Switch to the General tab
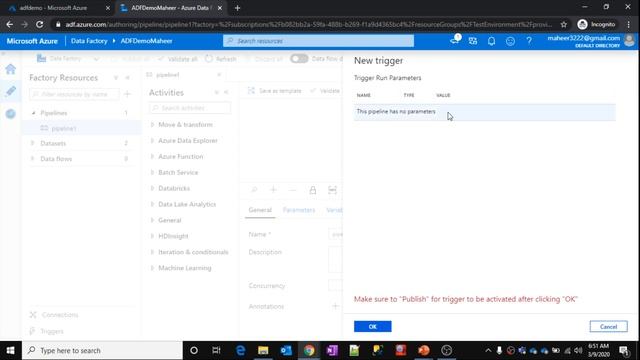 point(260,210)
